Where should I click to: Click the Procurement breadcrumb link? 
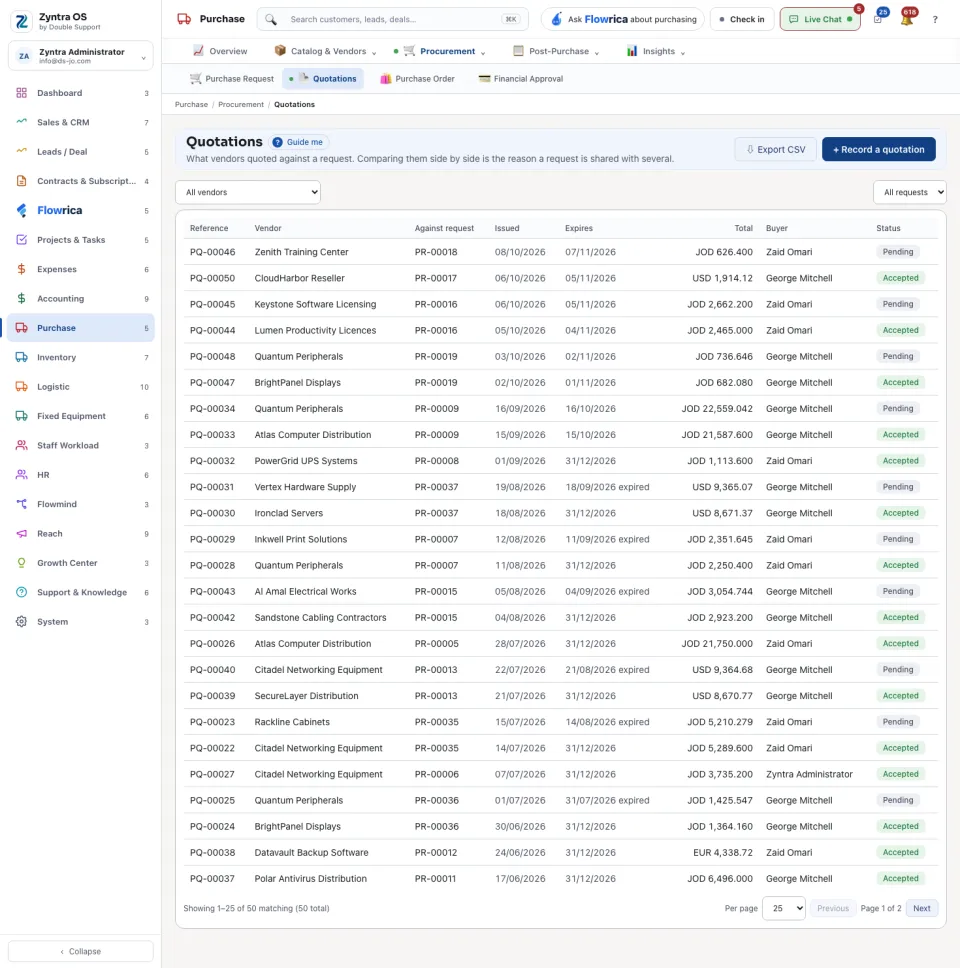(241, 105)
